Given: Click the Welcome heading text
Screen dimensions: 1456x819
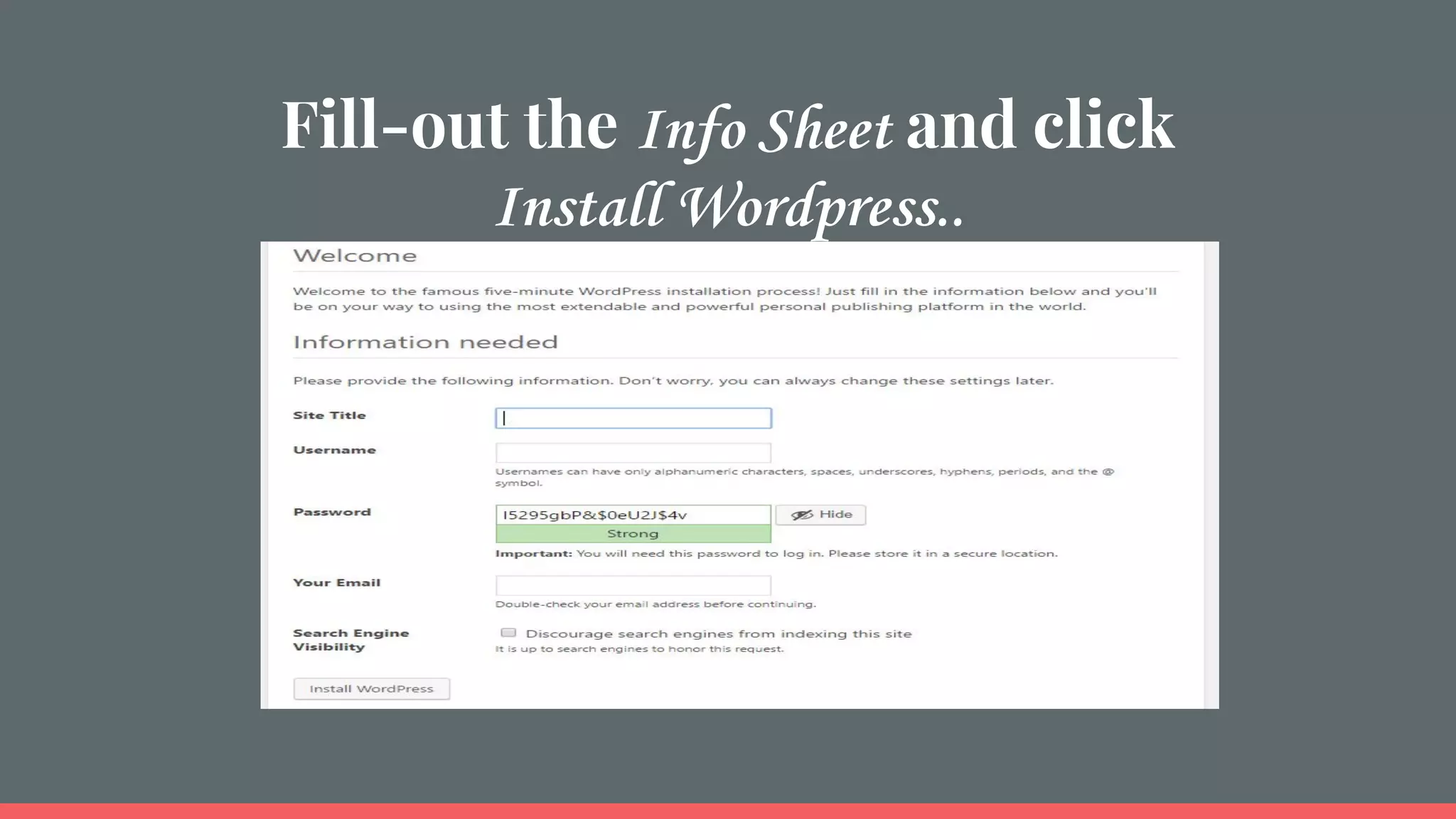Looking at the screenshot, I should pos(355,256).
